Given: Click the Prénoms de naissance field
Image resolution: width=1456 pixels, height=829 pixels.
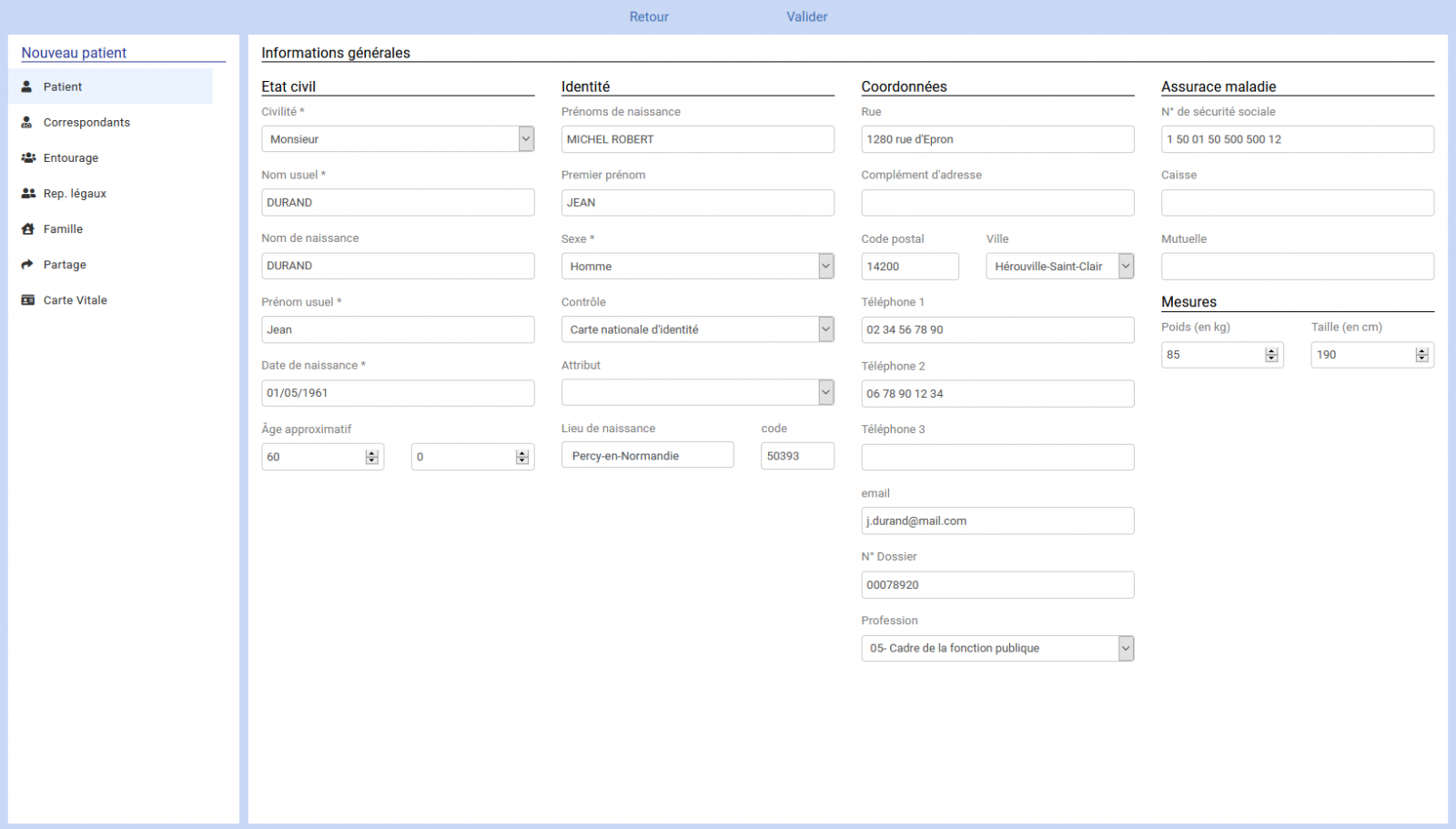Looking at the screenshot, I should [x=698, y=139].
